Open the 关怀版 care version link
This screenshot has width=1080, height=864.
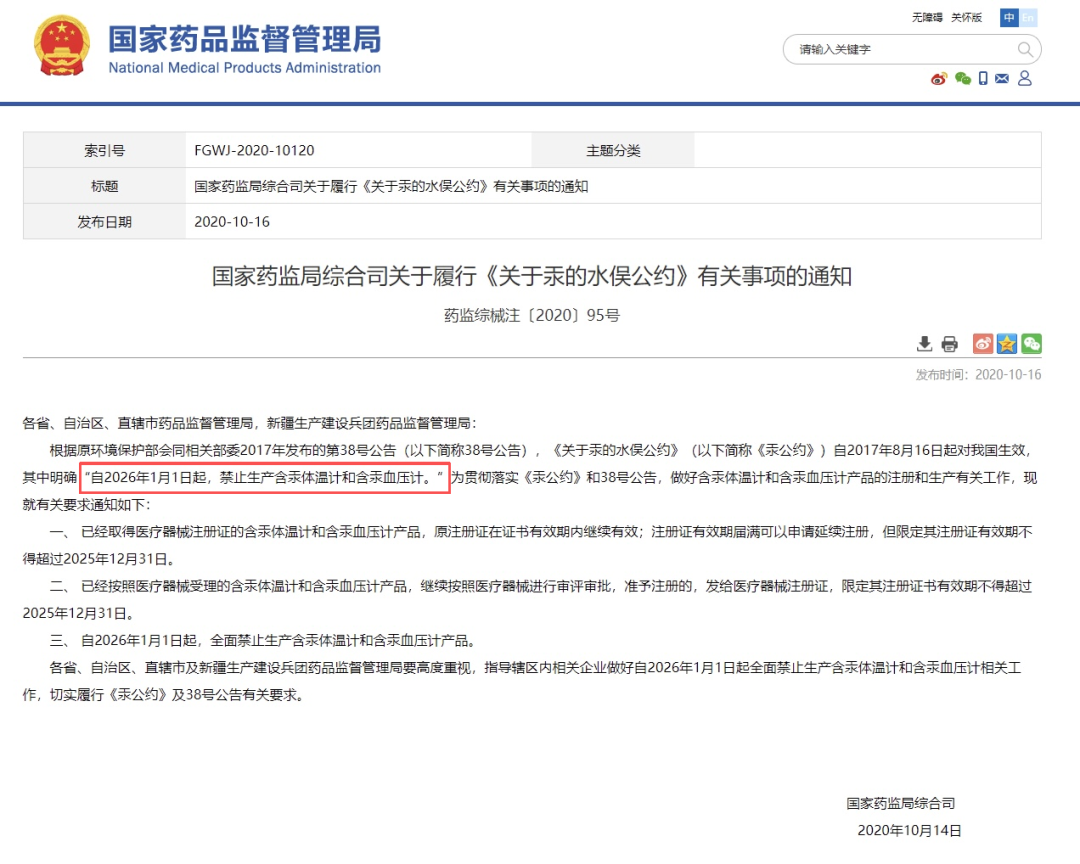(x=966, y=18)
